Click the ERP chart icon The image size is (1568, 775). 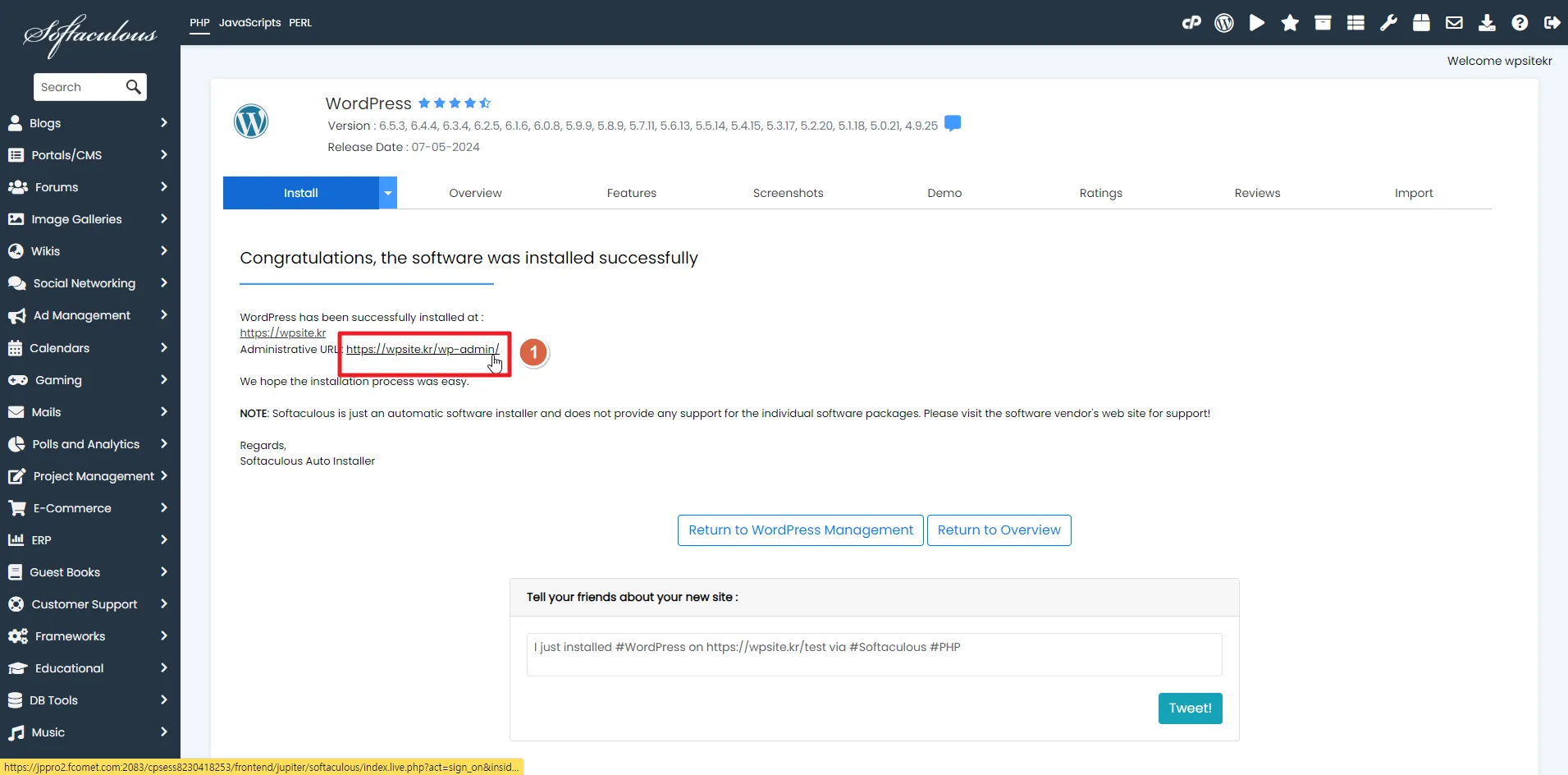(x=16, y=540)
